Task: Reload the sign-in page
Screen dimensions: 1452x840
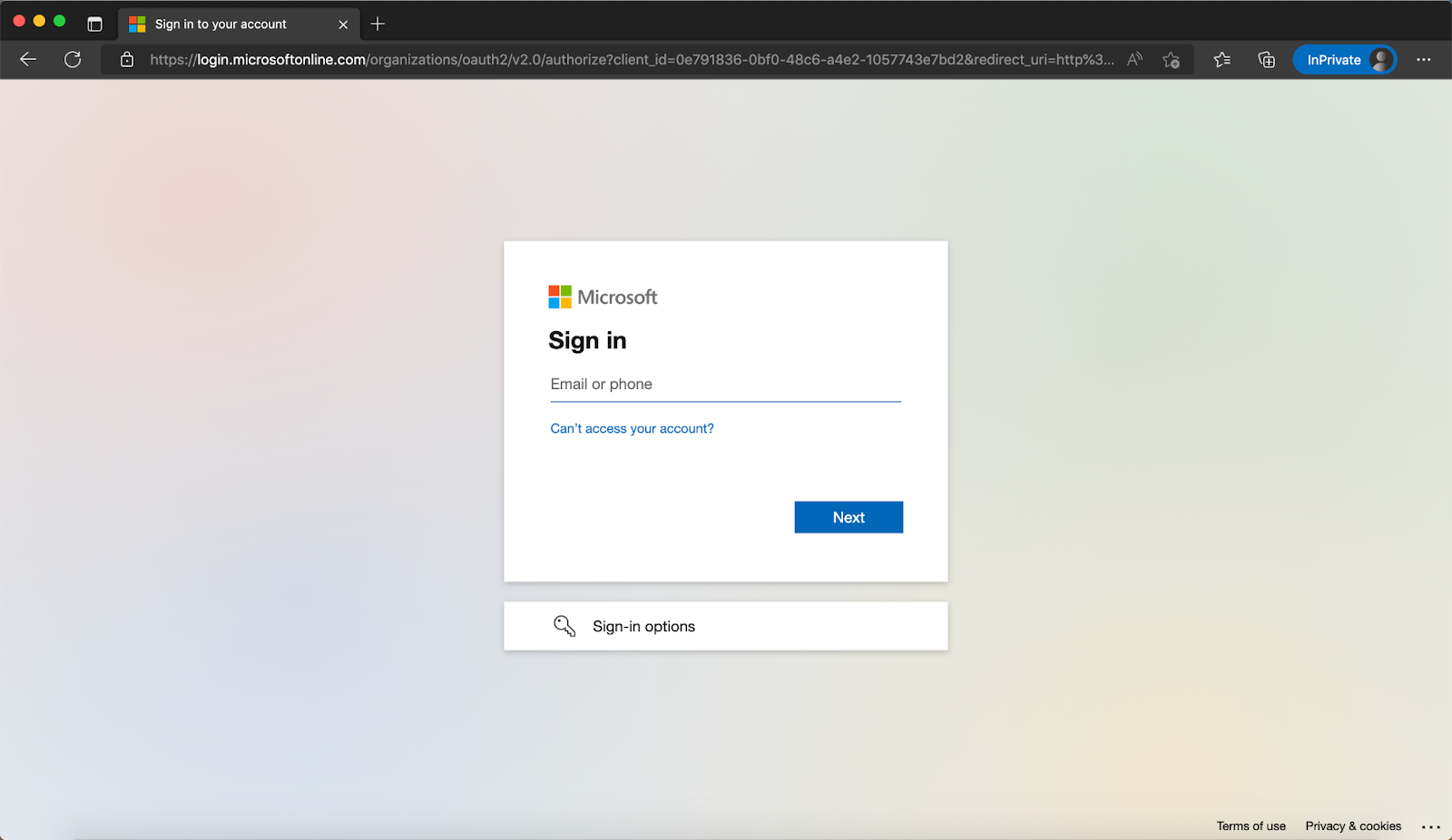Action: coord(73,60)
